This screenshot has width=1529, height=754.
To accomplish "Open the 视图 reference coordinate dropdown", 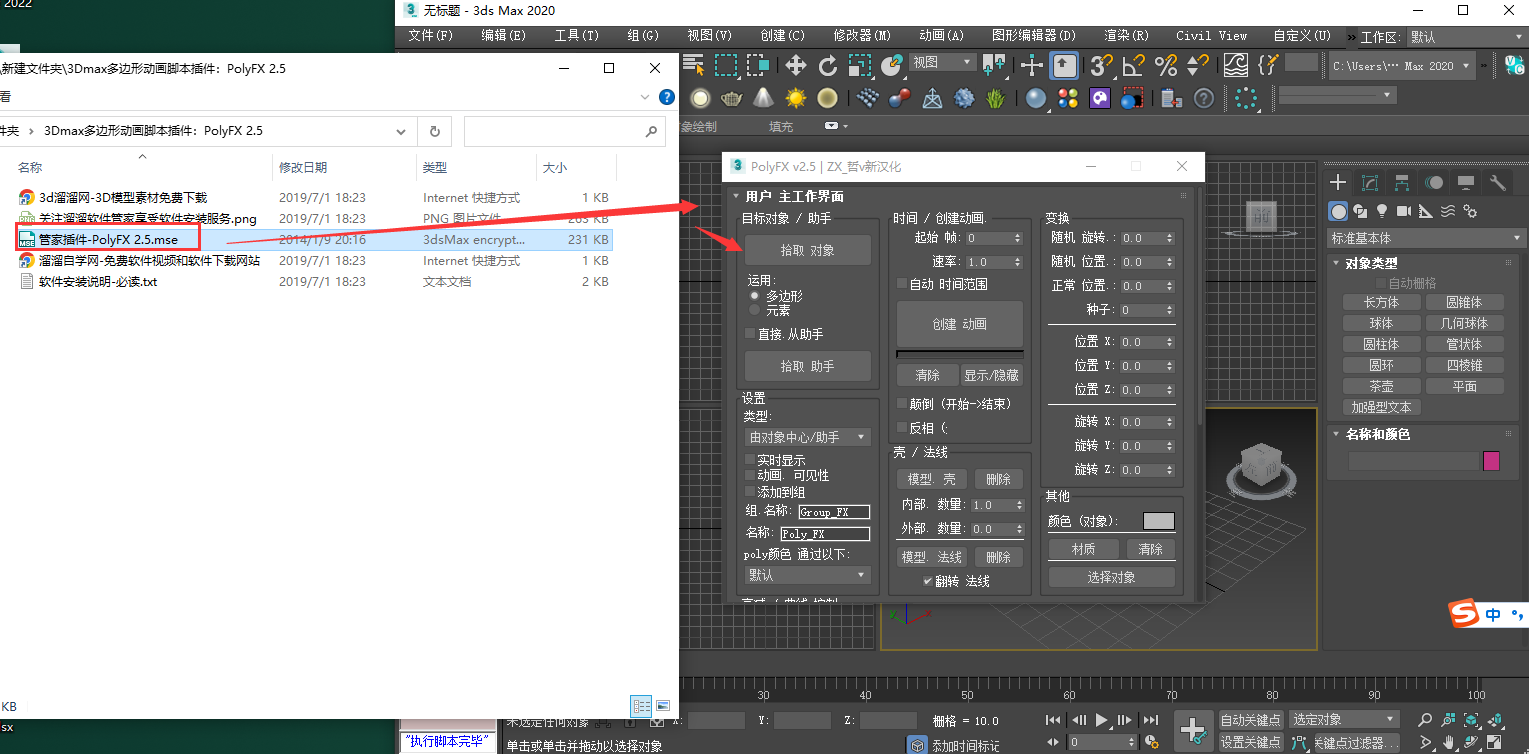I will pos(942,62).
